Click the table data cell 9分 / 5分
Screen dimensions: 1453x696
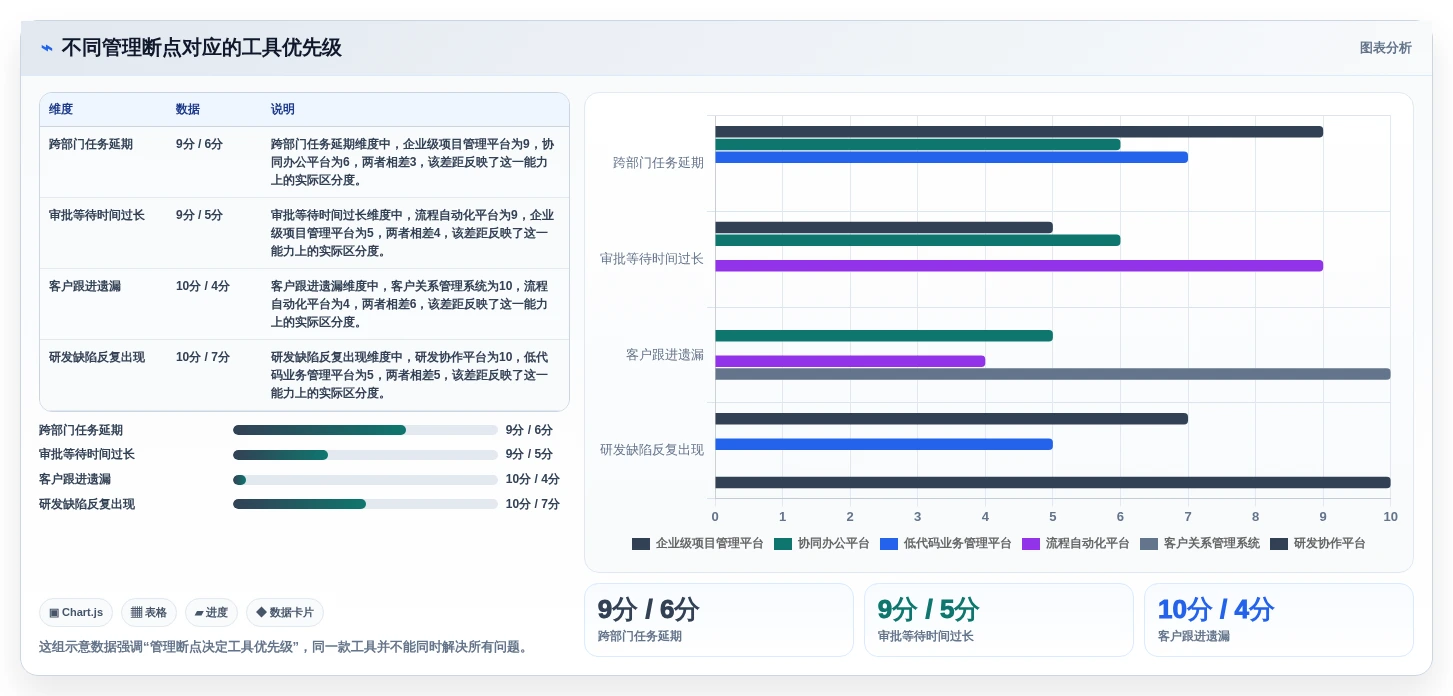point(199,215)
